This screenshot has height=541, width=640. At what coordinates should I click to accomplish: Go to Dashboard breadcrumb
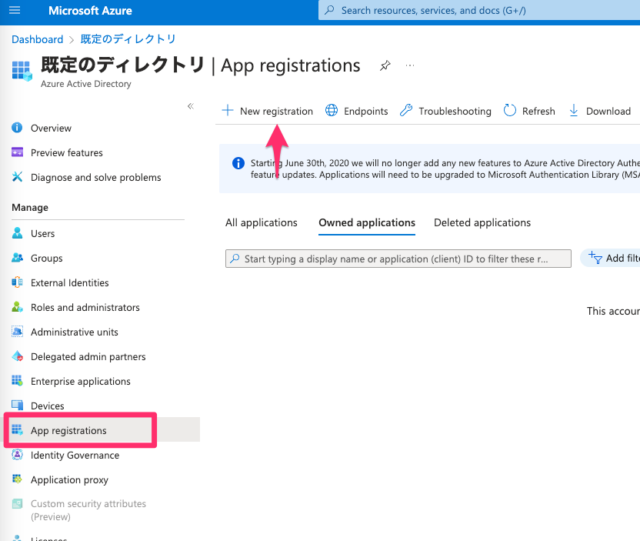click(x=38, y=39)
